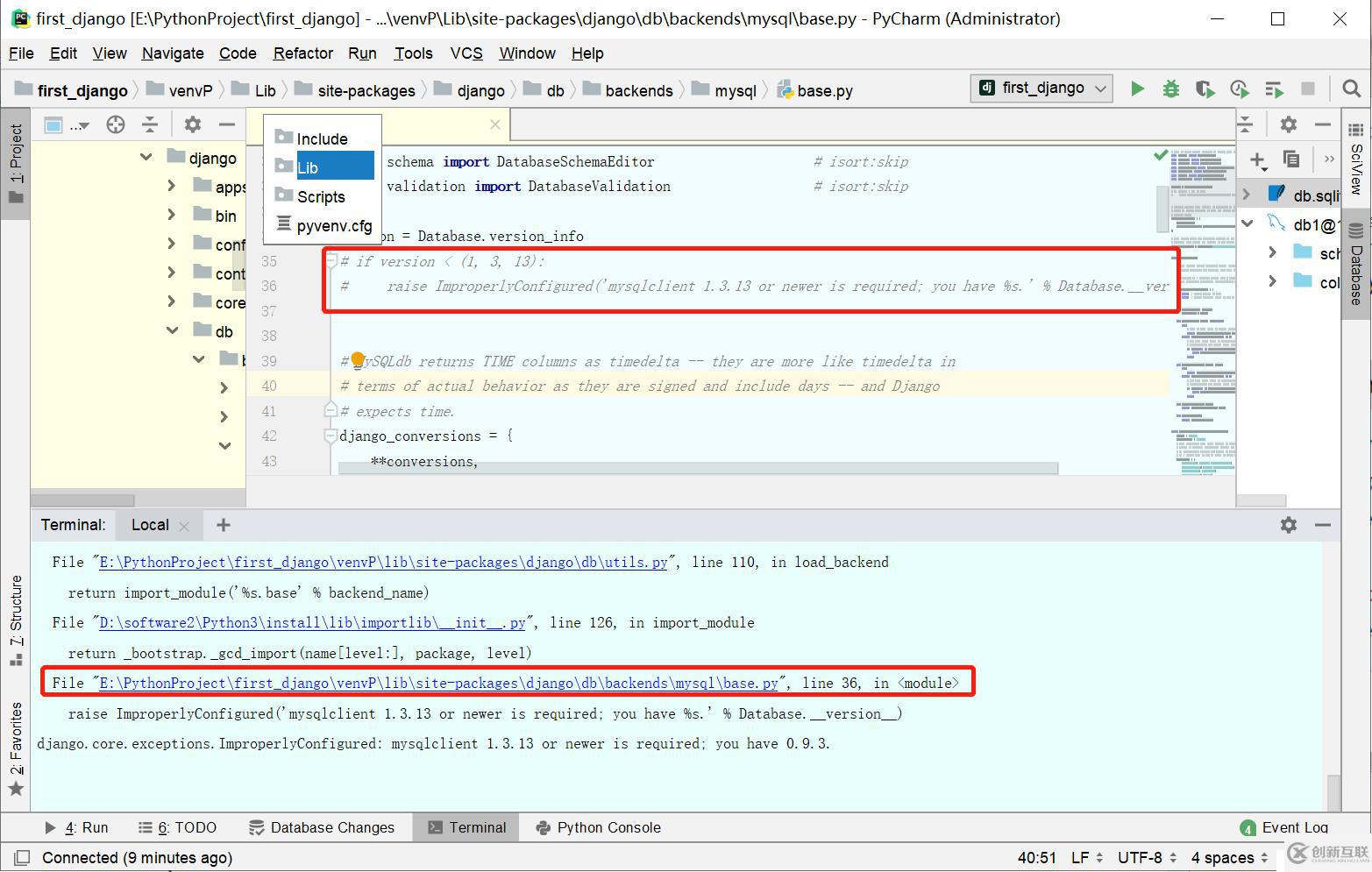This screenshot has width=1372, height=872.
Task: Change file encoding UTF-8
Action: point(1148,857)
